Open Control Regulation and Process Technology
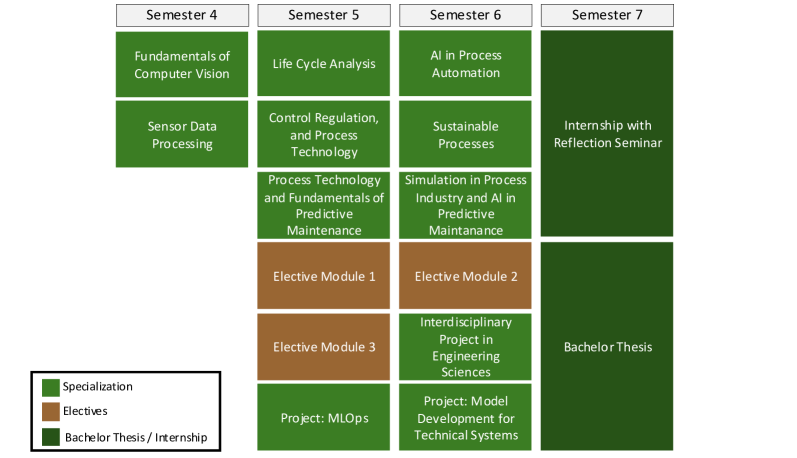Screen dimensions: 797x458 323,134
